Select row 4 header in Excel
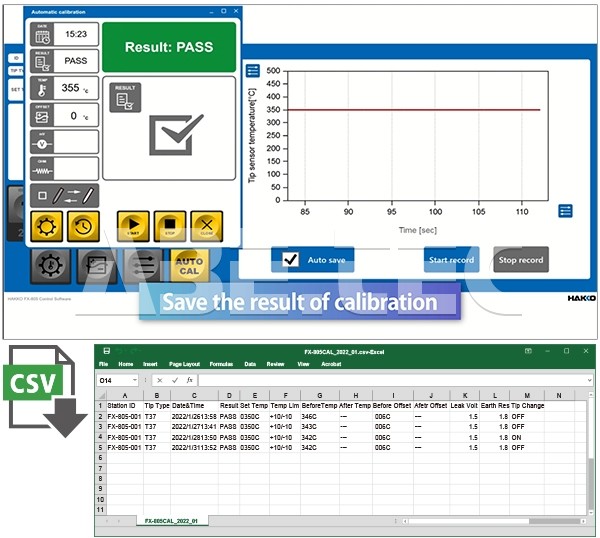600x538 pixels. click(100, 437)
